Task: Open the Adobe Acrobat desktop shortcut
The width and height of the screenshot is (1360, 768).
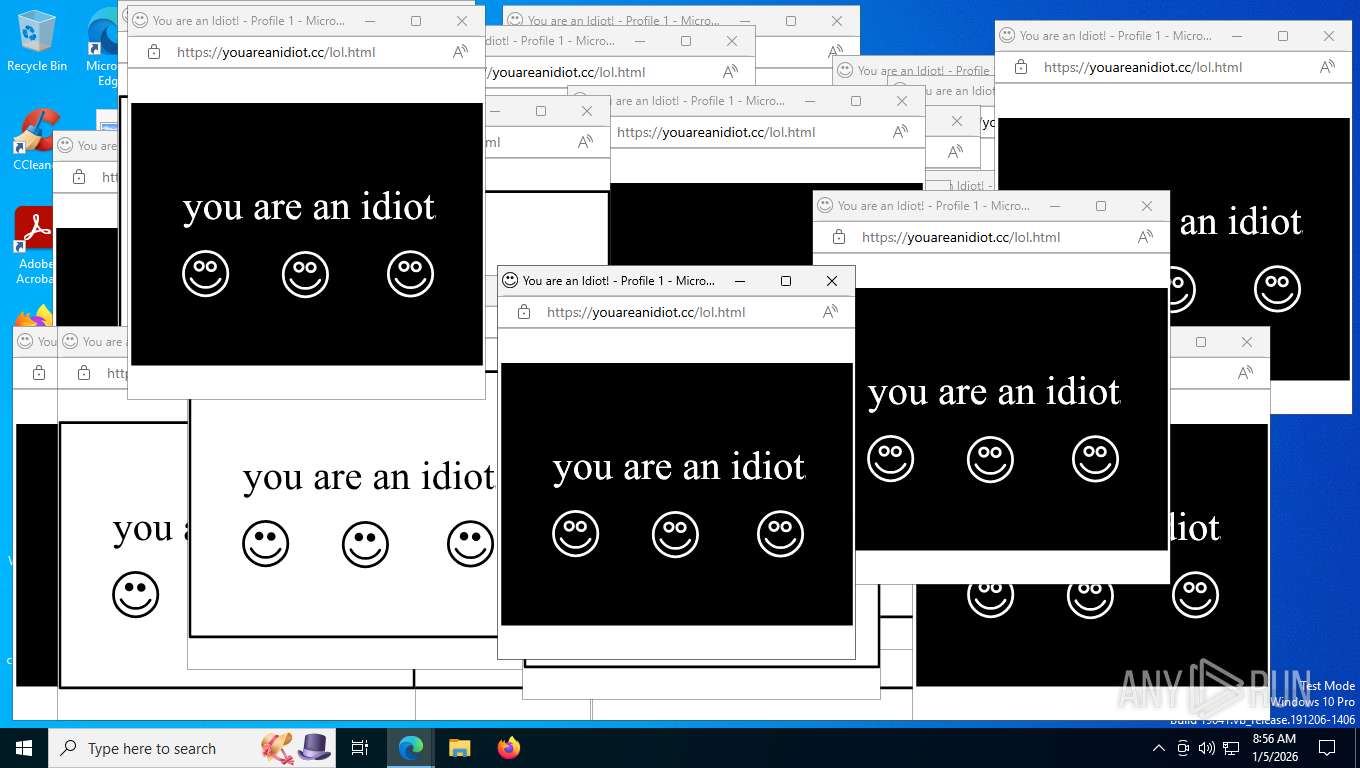Action: tap(34, 246)
